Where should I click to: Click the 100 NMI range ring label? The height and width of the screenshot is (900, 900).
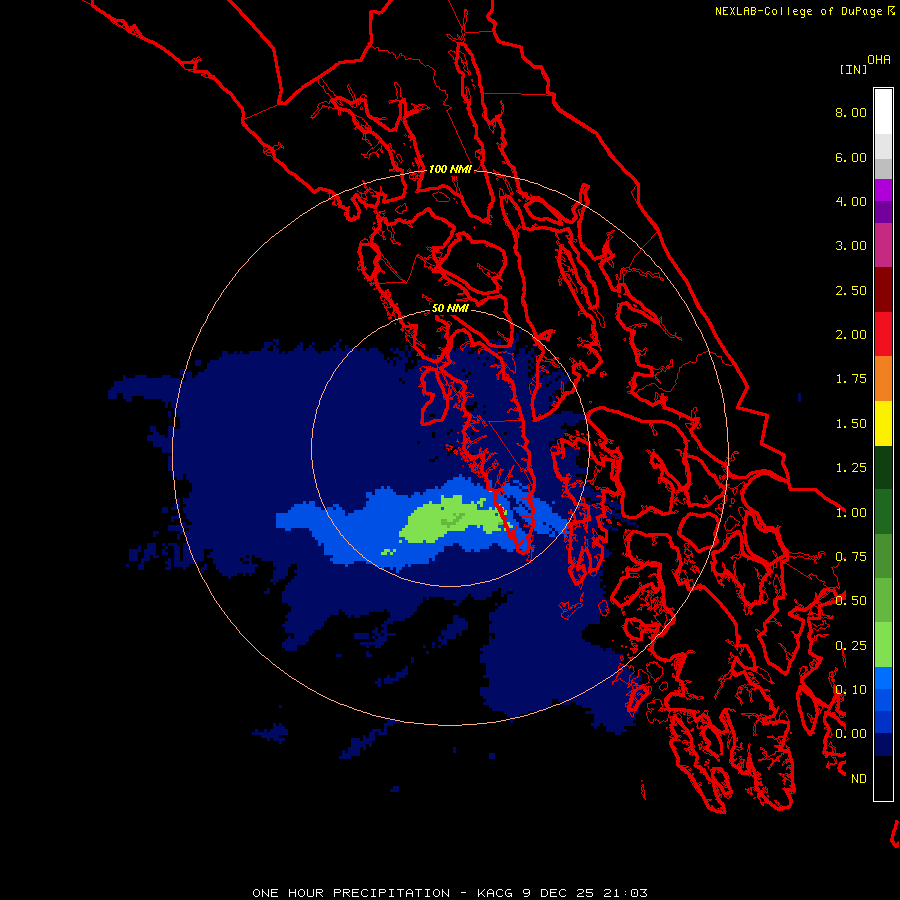click(x=451, y=169)
